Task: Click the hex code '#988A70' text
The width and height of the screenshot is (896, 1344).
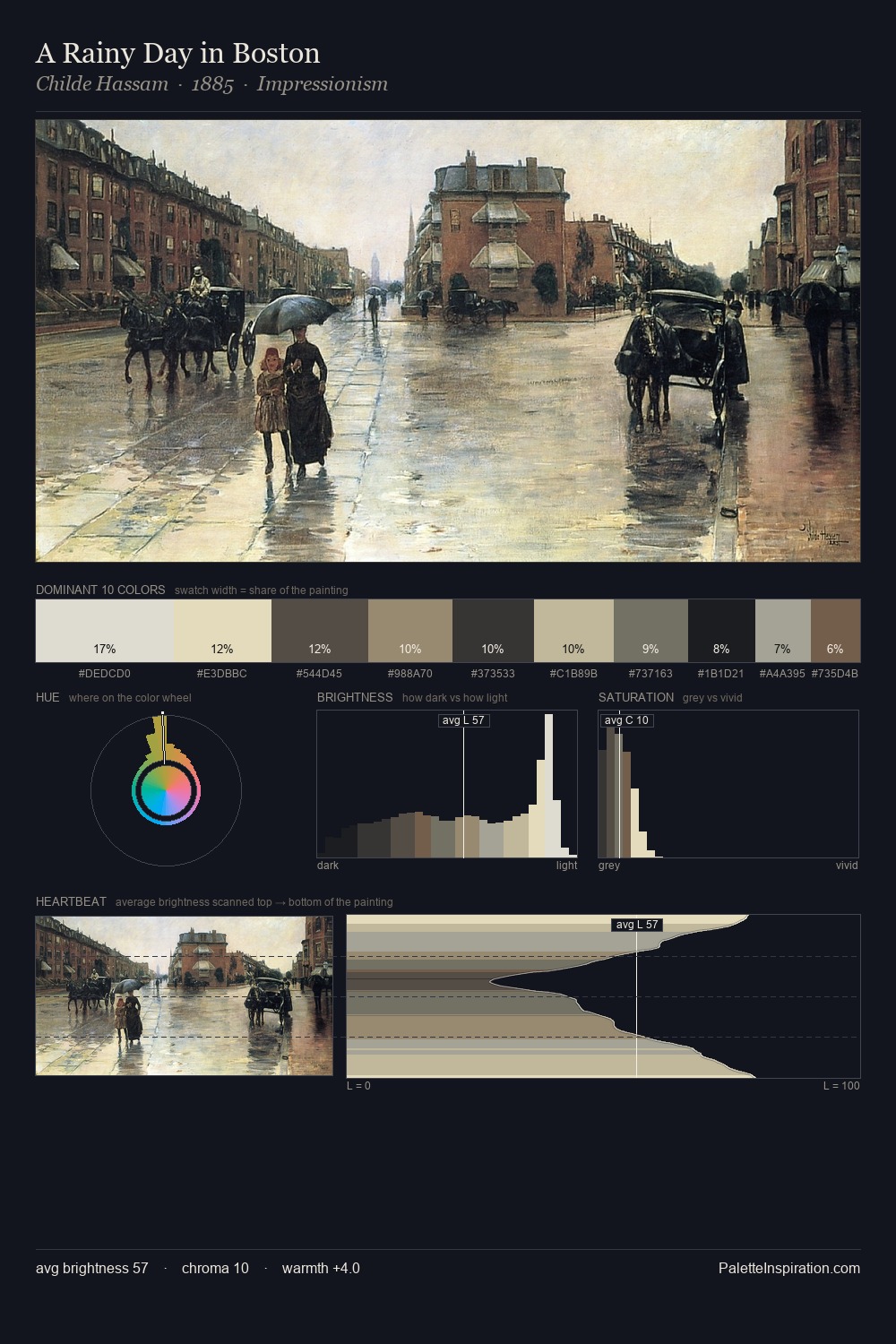Action: click(410, 674)
